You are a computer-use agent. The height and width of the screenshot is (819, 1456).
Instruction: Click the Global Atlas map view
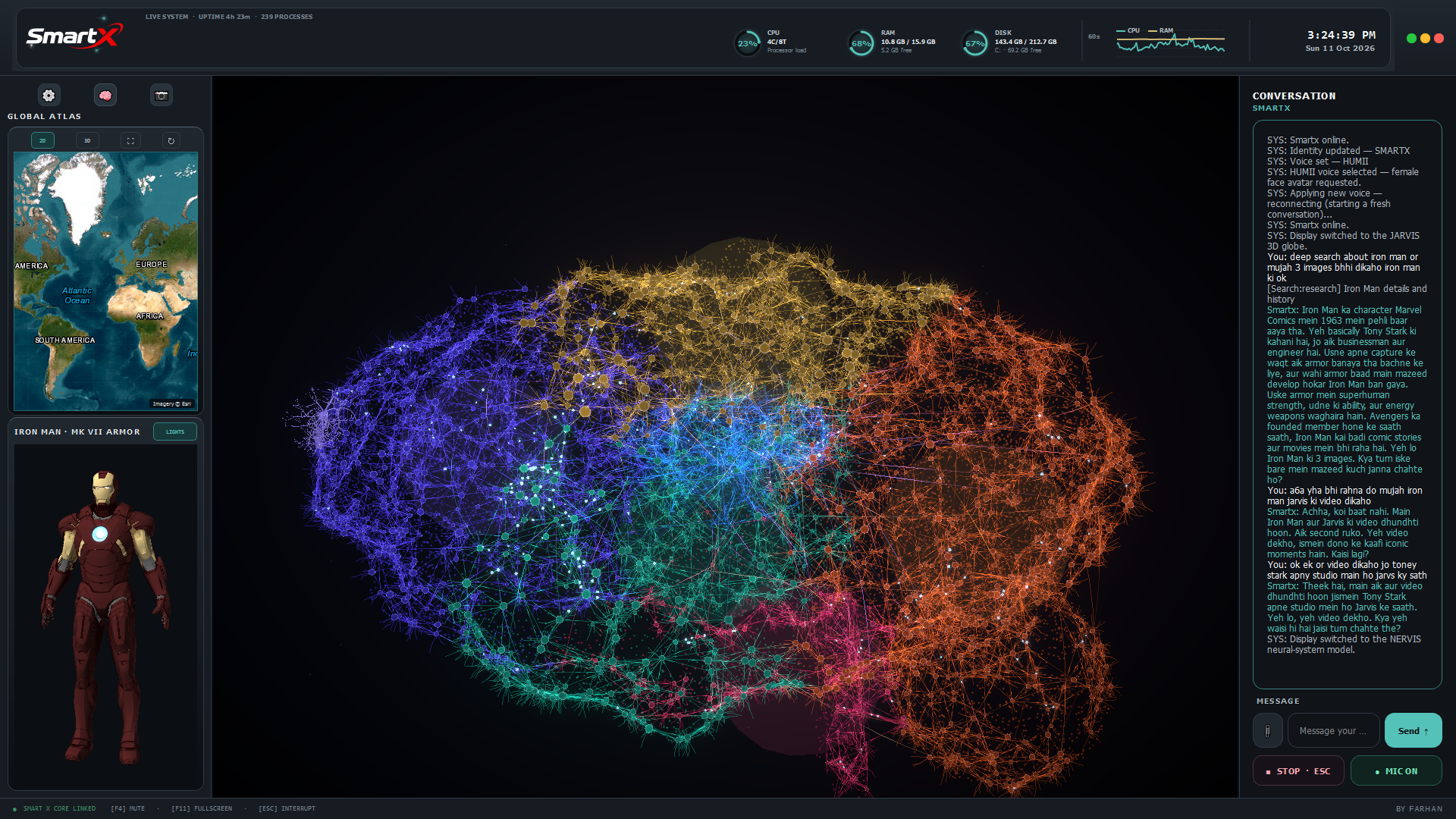click(105, 281)
